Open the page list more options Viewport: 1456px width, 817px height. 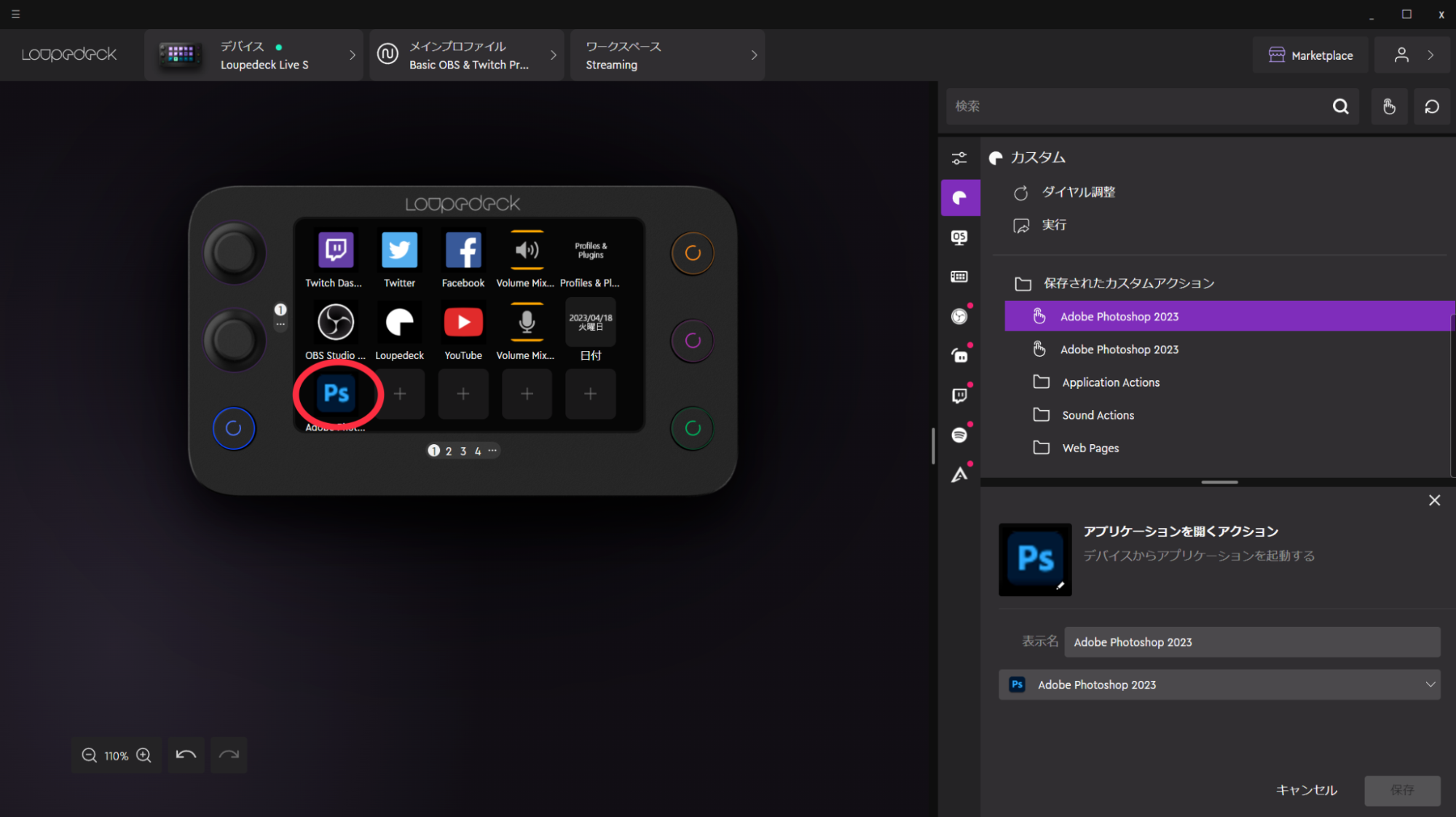click(493, 450)
